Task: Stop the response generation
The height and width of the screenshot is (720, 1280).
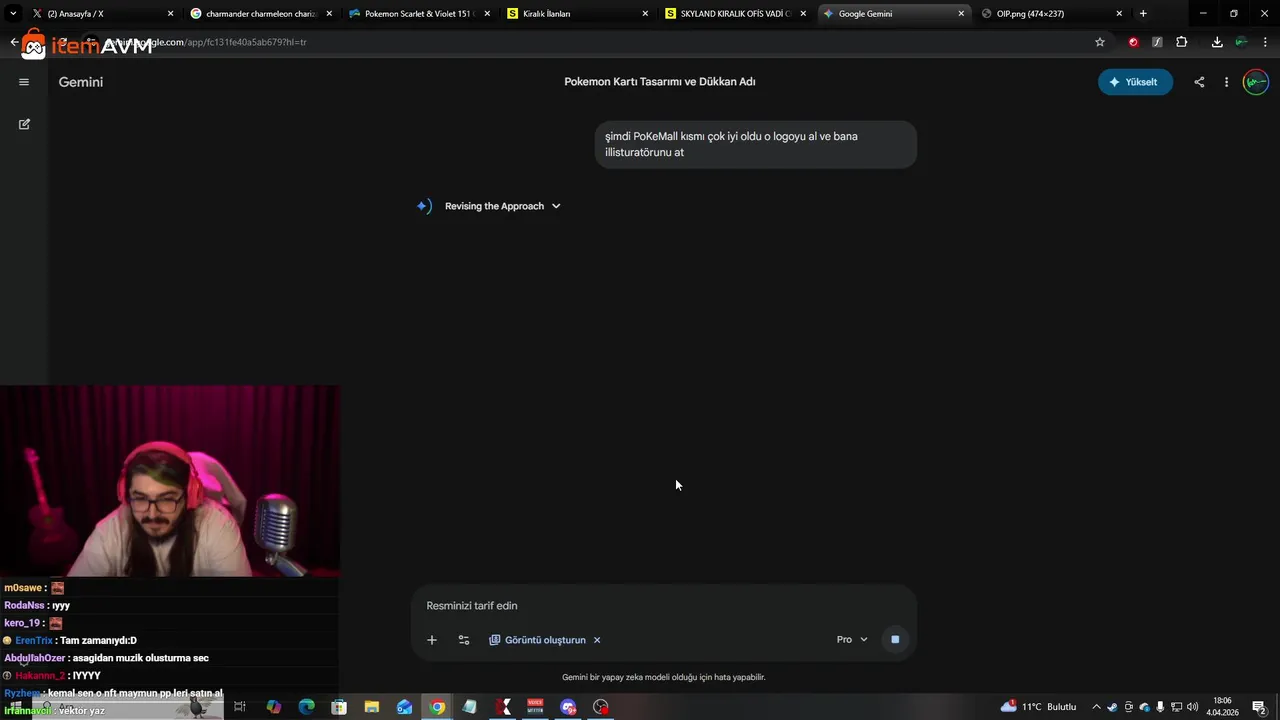Action: click(x=895, y=640)
